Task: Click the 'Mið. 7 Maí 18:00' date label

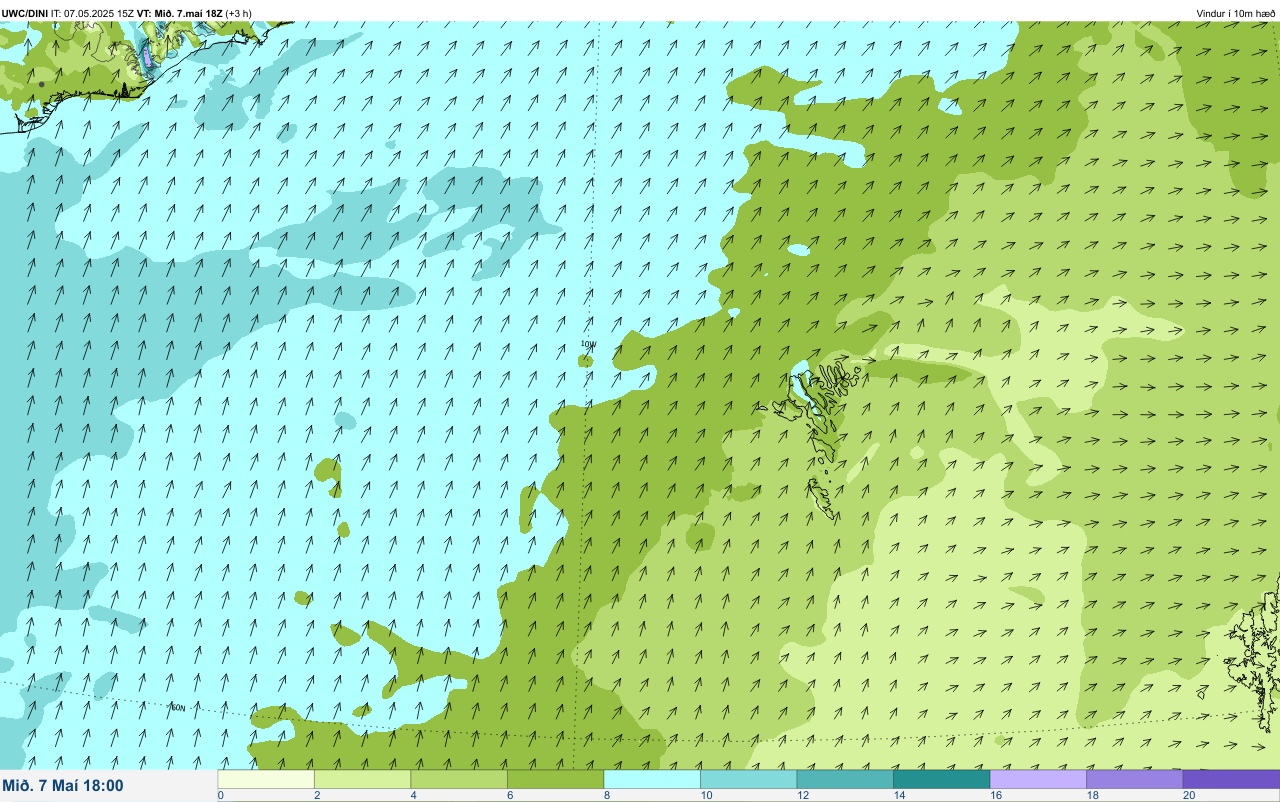Action: point(63,786)
